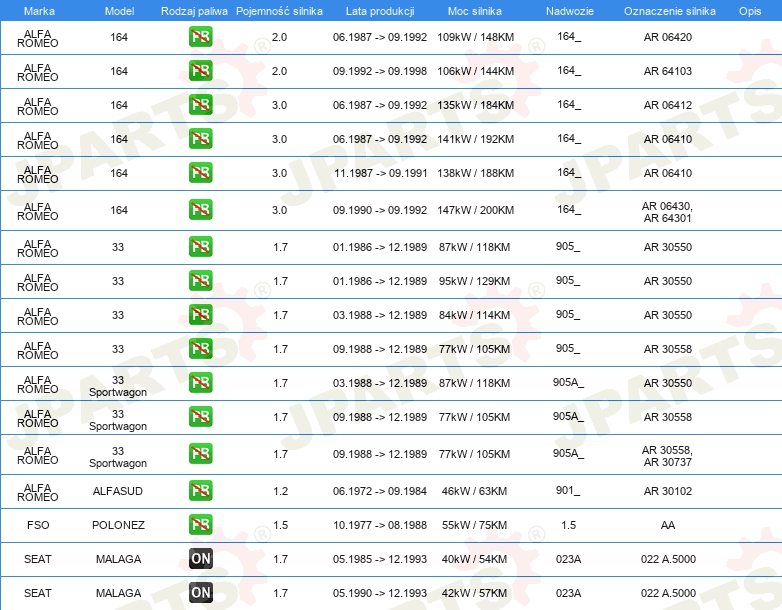Select date range 09.1992 -> 09.1998

click(380, 71)
